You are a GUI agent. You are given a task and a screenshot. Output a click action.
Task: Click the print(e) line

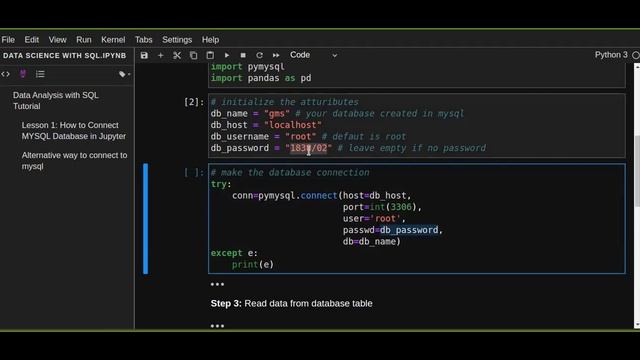point(253,264)
